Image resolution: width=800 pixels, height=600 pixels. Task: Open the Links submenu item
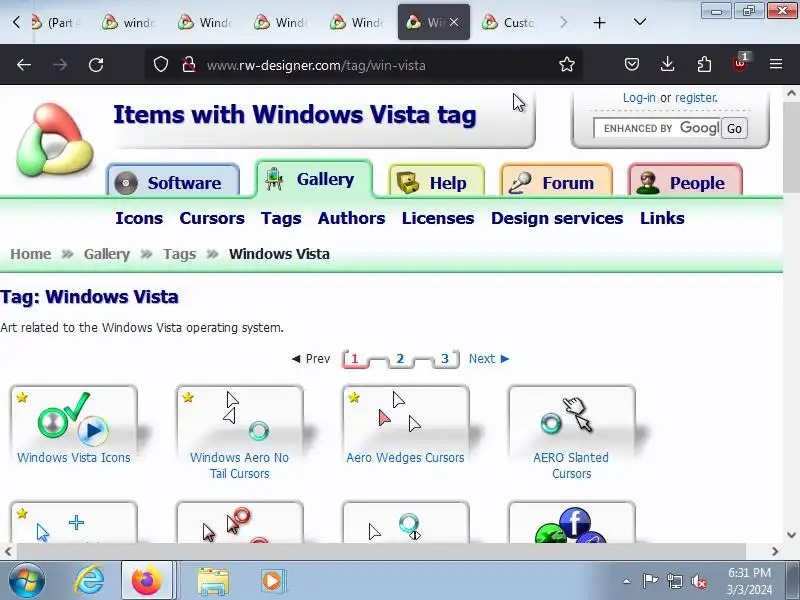pos(662,218)
